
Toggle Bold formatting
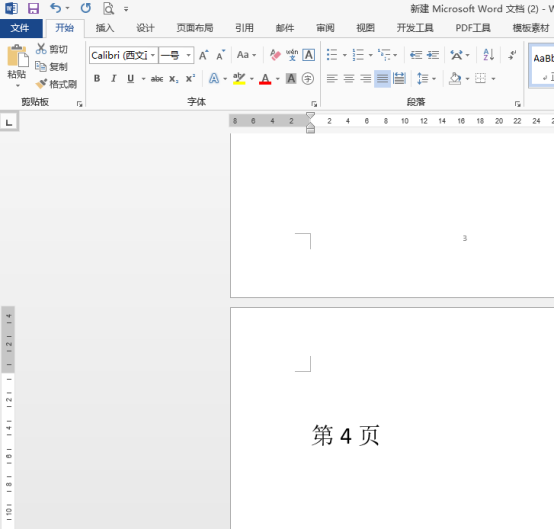tap(97, 78)
